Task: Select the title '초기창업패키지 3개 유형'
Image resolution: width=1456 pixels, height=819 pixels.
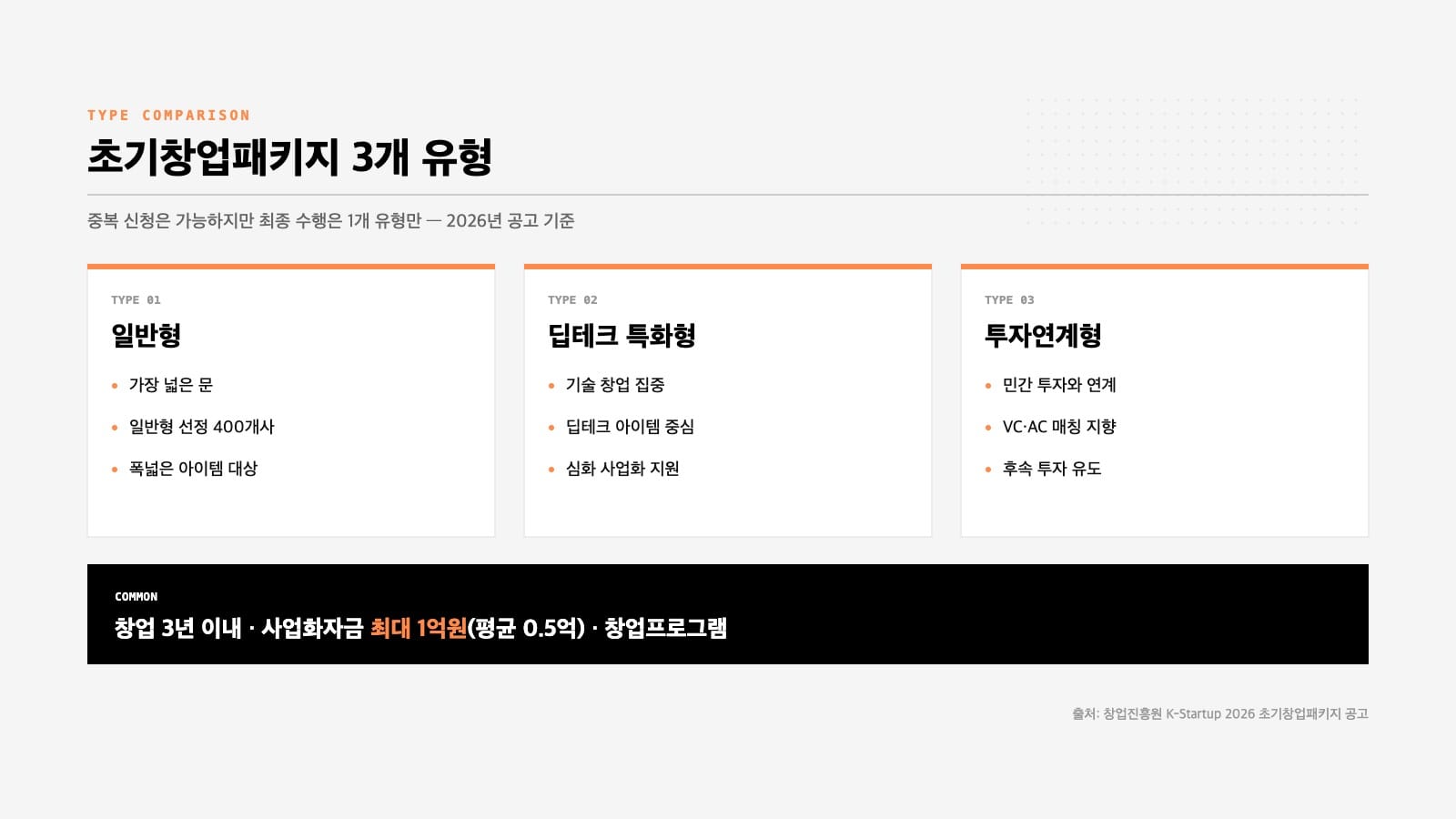Action: coord(289,157)
